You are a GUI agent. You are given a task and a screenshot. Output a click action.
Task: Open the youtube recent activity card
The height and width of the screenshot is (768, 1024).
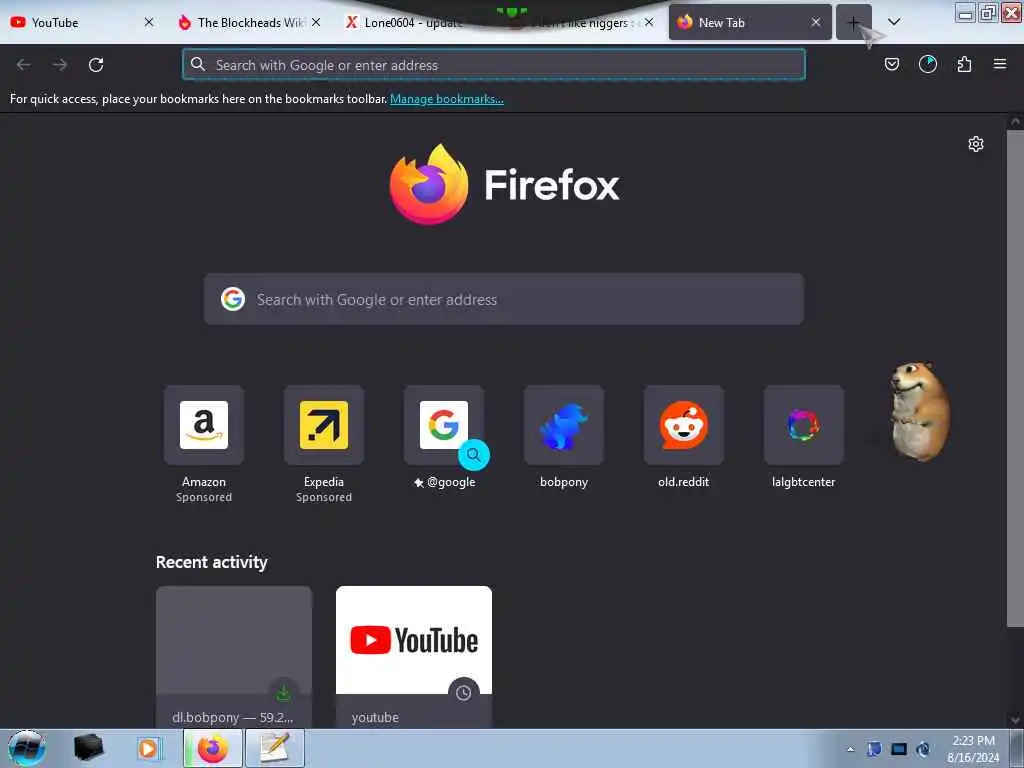[414, 657]
